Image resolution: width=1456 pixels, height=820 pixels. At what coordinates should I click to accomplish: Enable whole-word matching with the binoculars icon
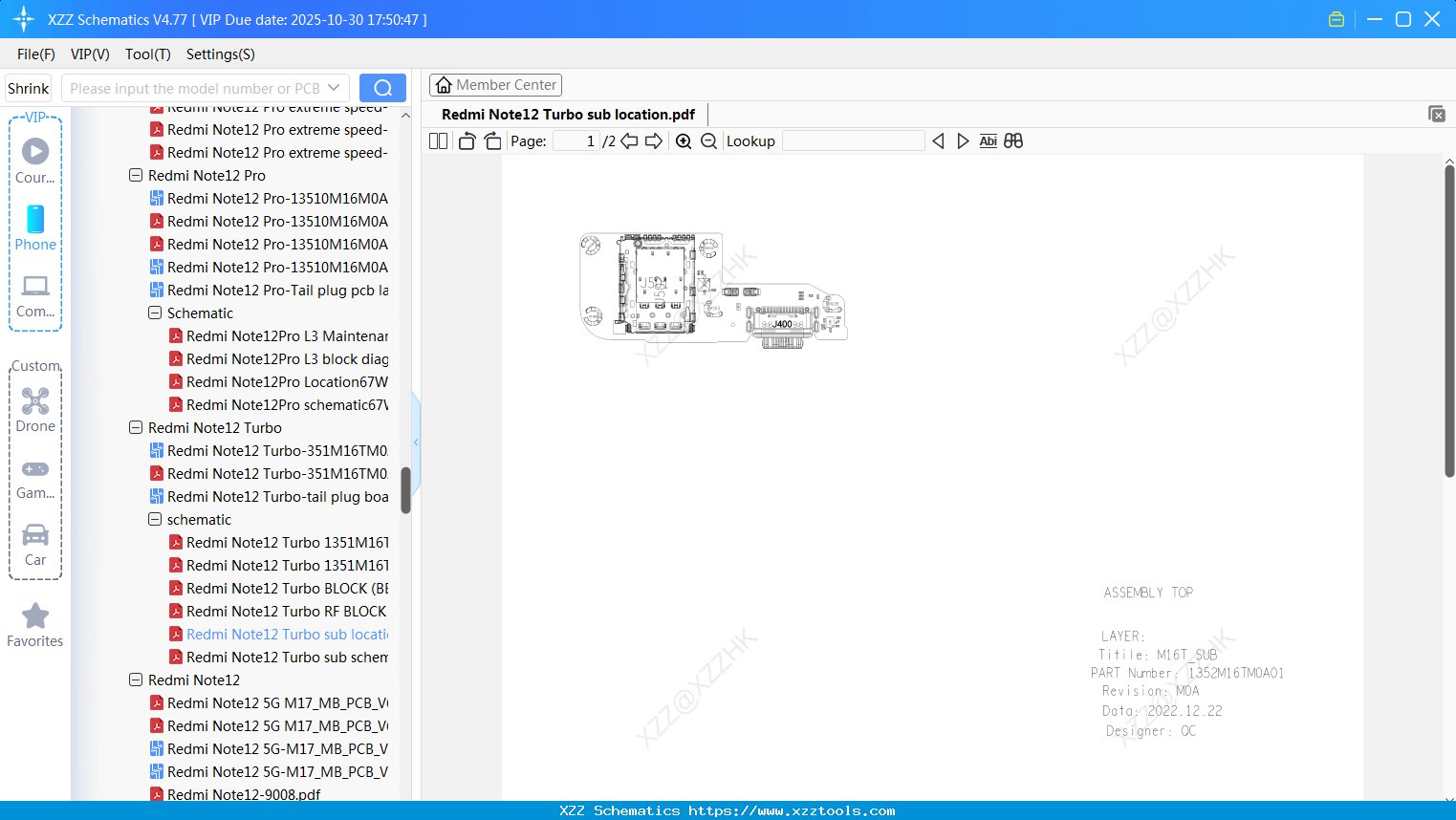(1012, 140)
